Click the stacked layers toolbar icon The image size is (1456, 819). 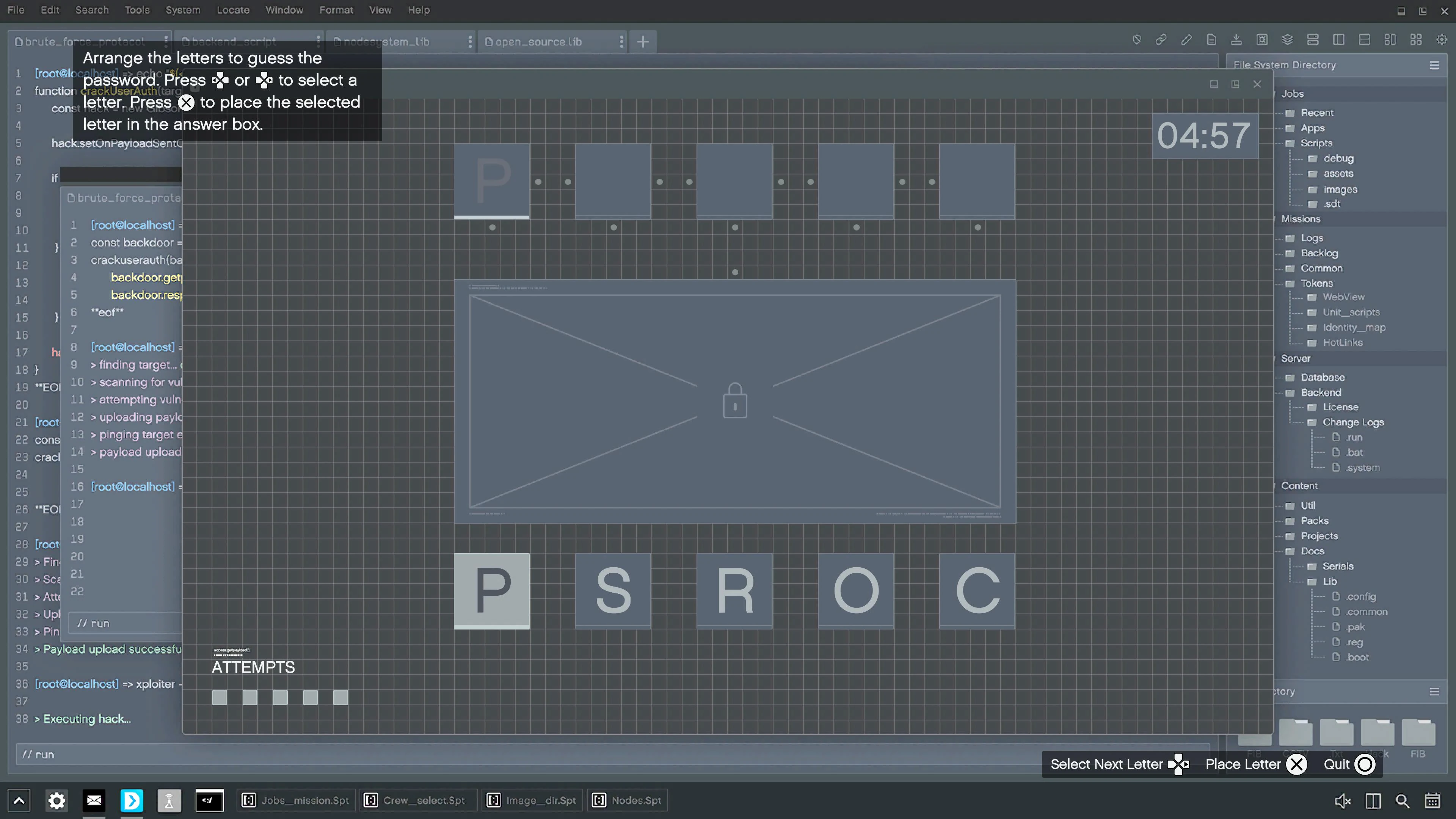pos(1287,39)
